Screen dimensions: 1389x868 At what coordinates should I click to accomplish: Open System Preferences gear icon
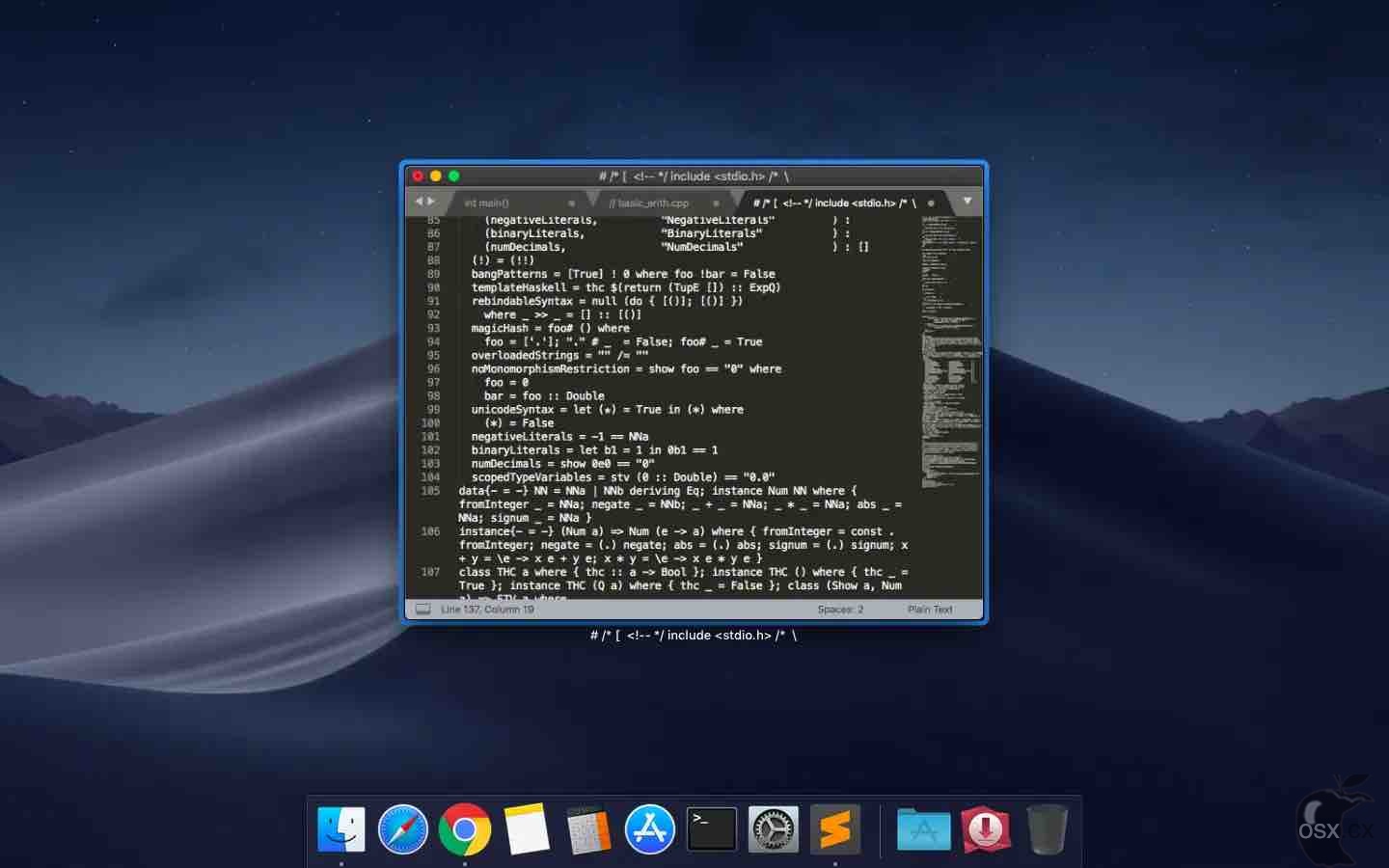click(774, 829)
